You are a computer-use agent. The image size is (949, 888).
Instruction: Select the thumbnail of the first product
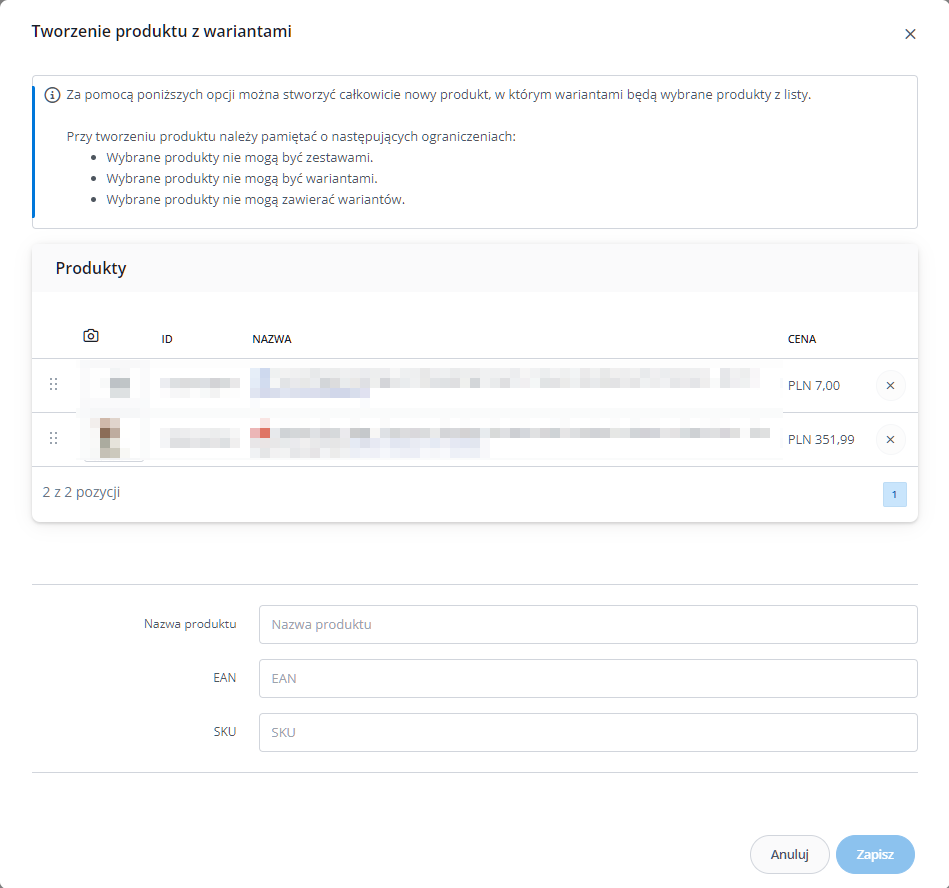pos(114,386)
